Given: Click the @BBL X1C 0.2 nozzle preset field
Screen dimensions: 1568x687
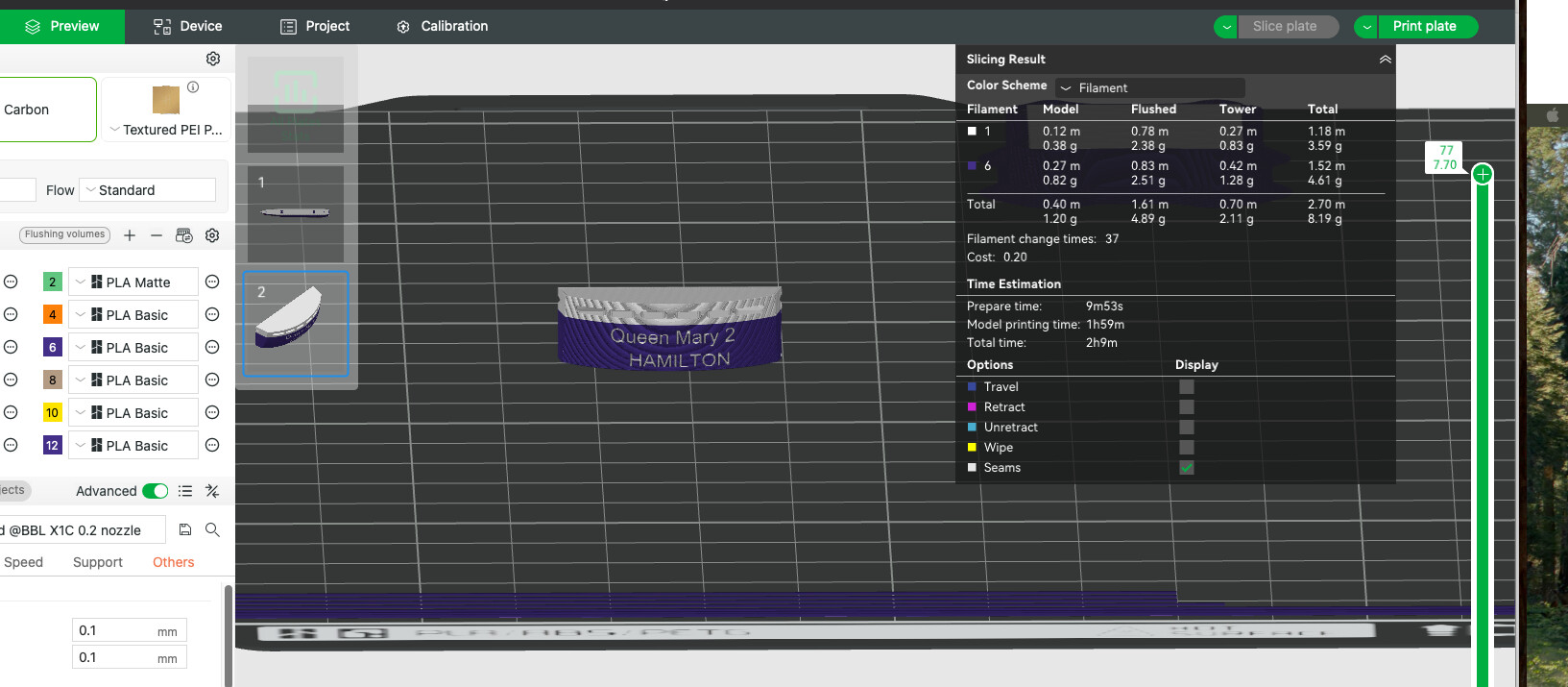Looking at the screenshot, I should [x=83, y=529].
